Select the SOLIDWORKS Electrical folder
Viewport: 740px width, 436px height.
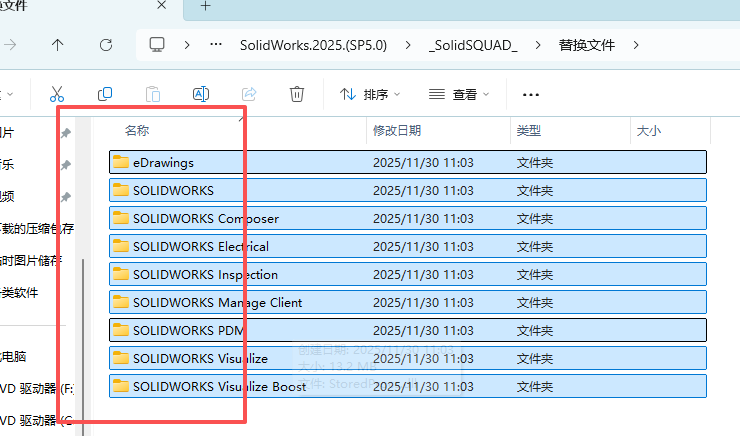(x=408, y=246)
